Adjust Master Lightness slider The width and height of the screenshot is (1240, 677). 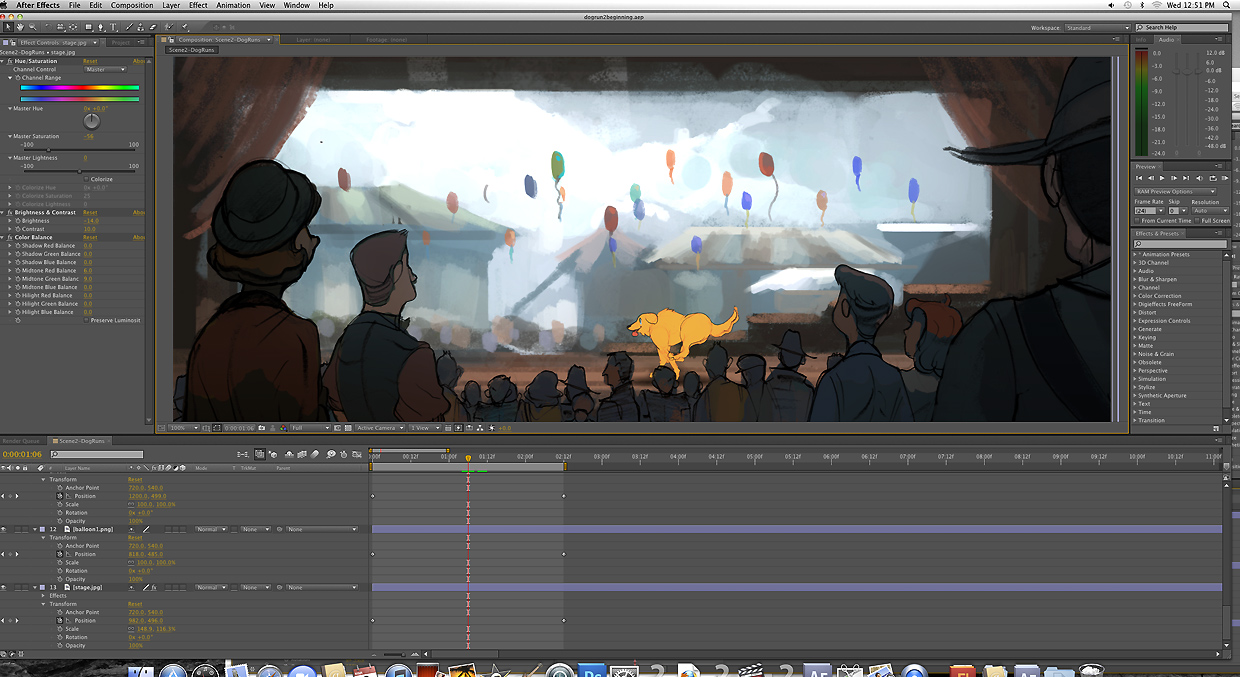click(80, 171)
